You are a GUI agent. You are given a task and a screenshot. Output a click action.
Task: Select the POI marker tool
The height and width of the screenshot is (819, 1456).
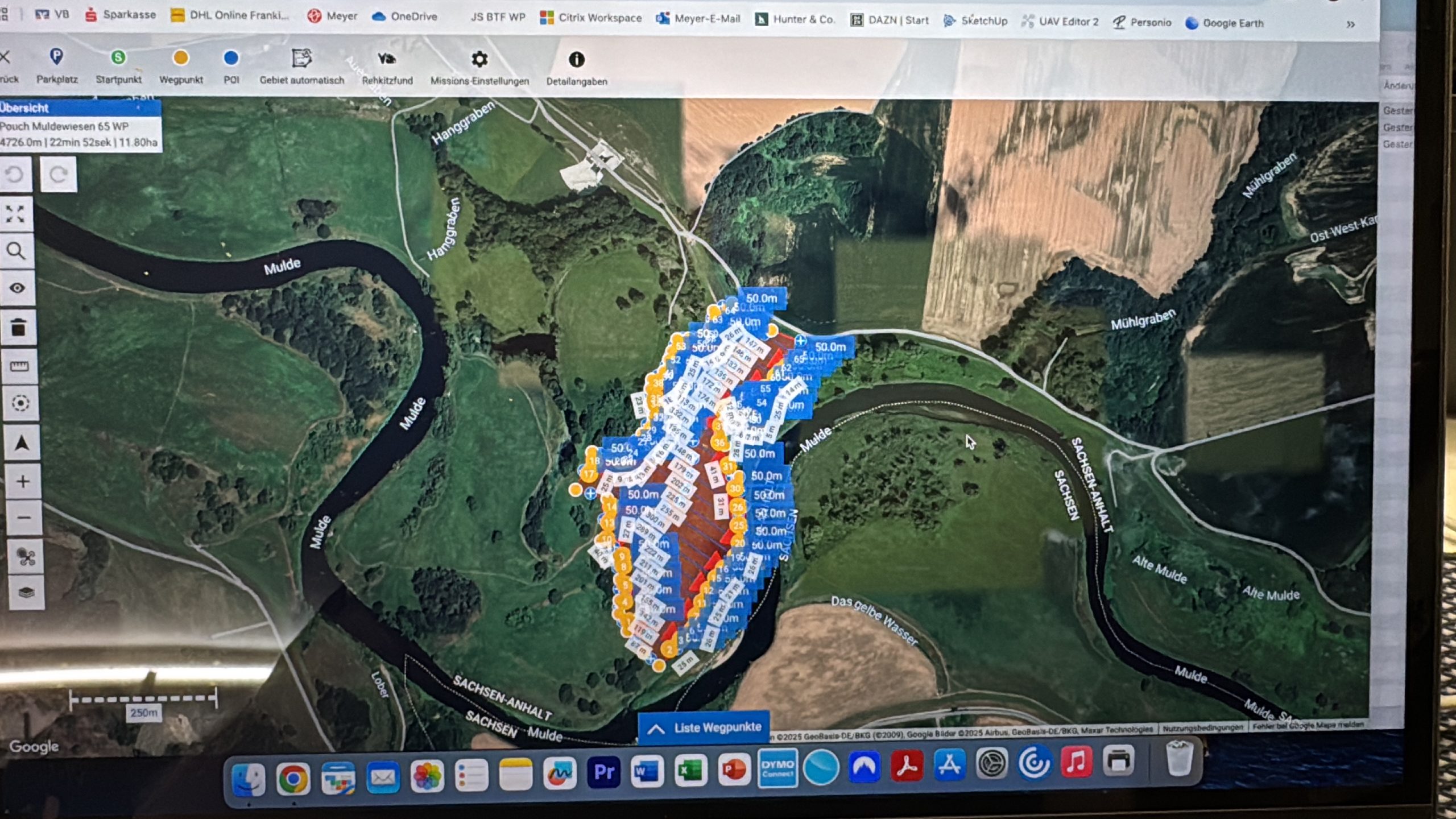click(x=231, y=68)
